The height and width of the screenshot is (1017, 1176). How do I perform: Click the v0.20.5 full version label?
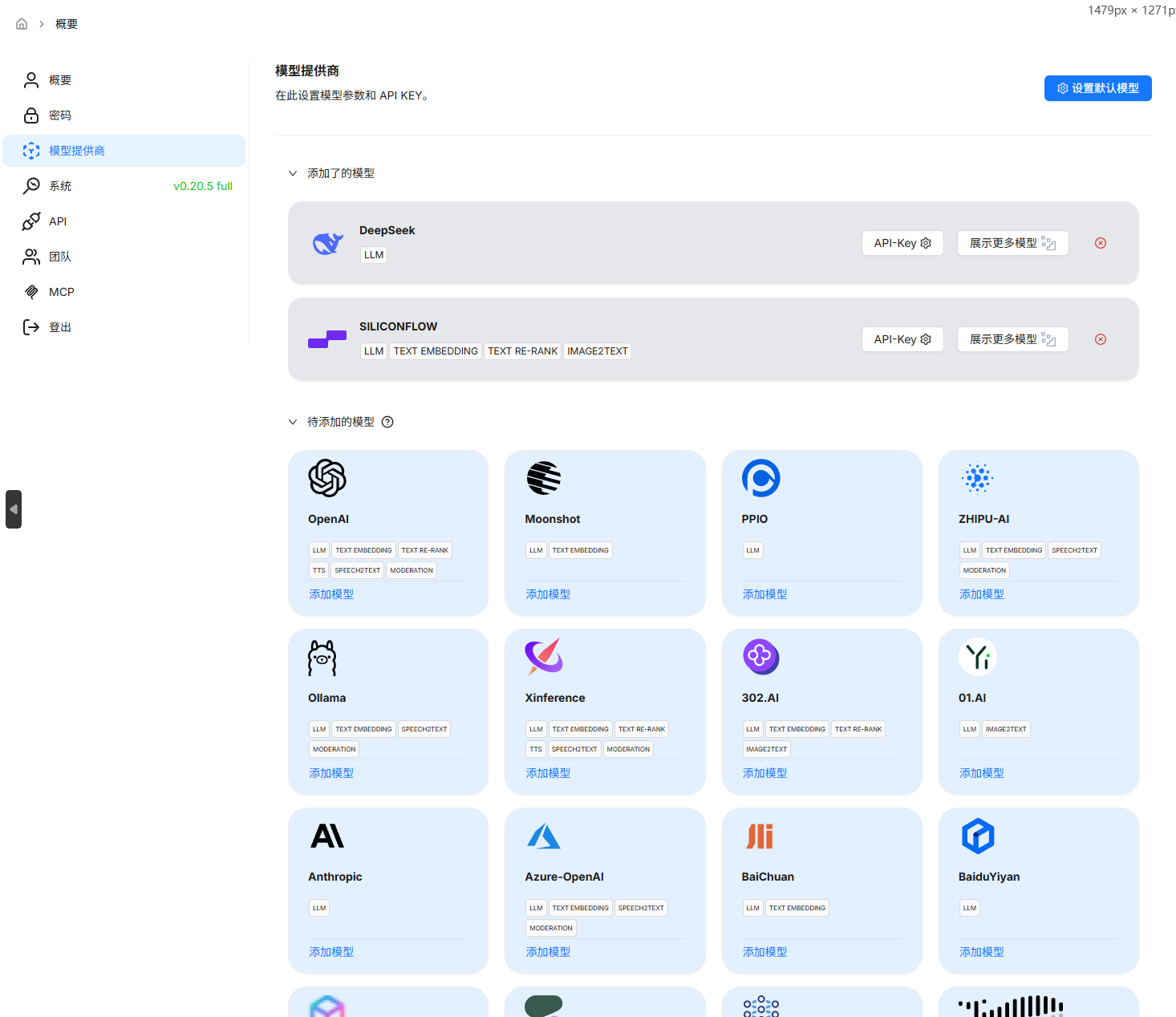[x=203, y=186]
